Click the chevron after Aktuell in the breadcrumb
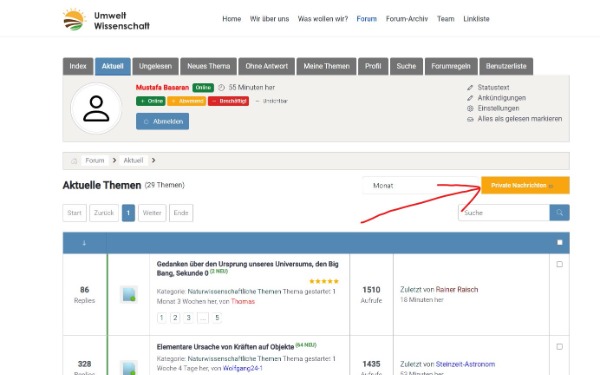 (x=153, y=160)
